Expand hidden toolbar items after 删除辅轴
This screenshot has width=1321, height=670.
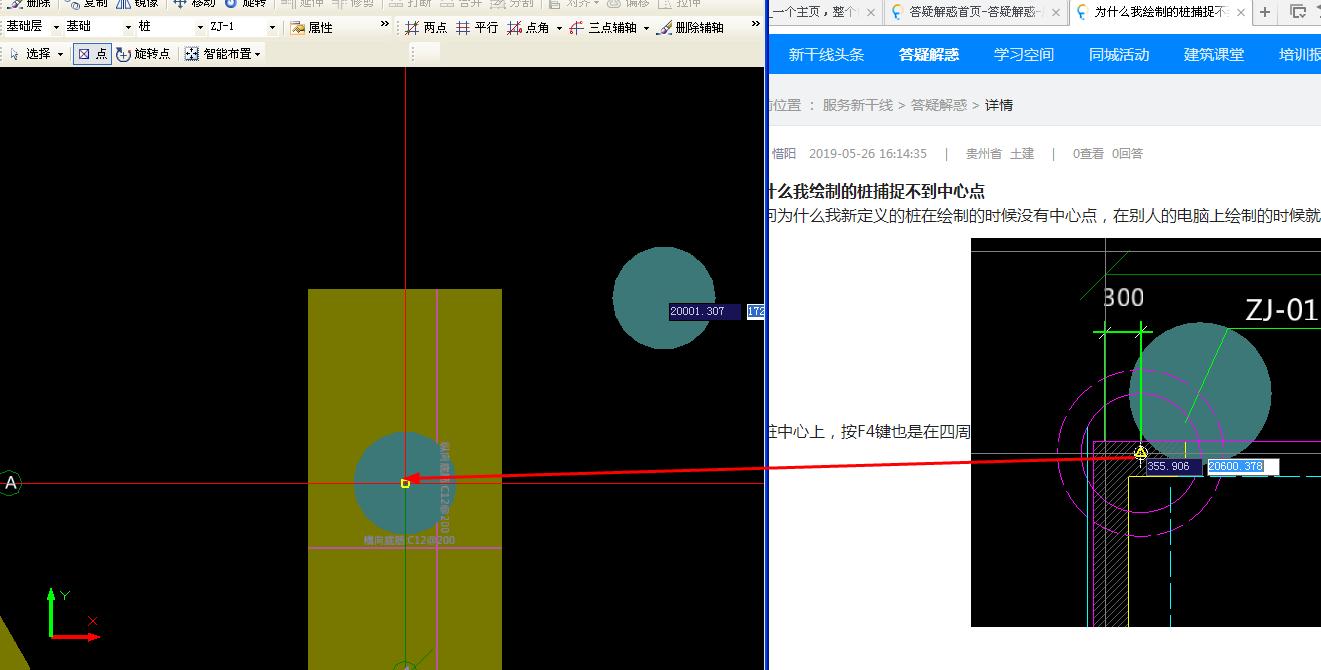[x=756, y=24]
